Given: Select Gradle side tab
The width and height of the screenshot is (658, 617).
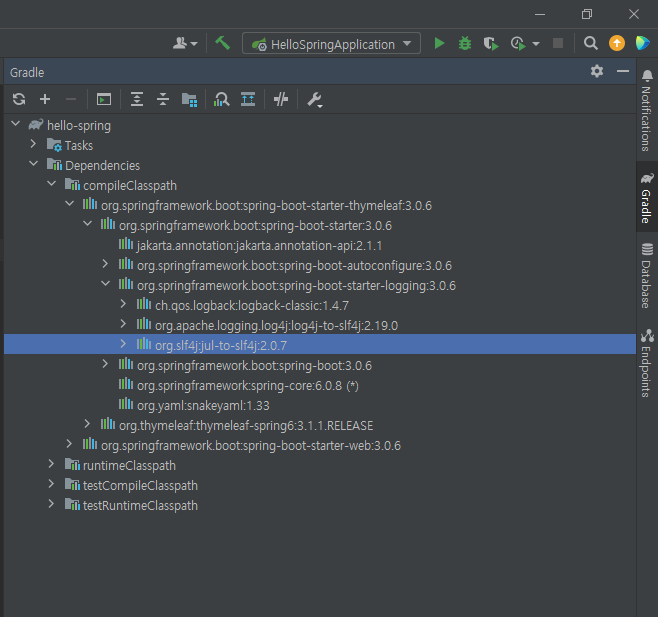Looking at the screenshot, I should (647, 198).
